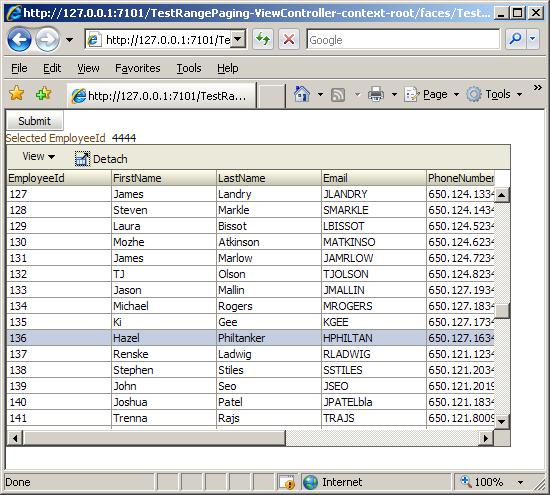Go back with the browser Back arrow
Image resolution: width=550 pixels, height=495 pixels.
click(19, 40)
